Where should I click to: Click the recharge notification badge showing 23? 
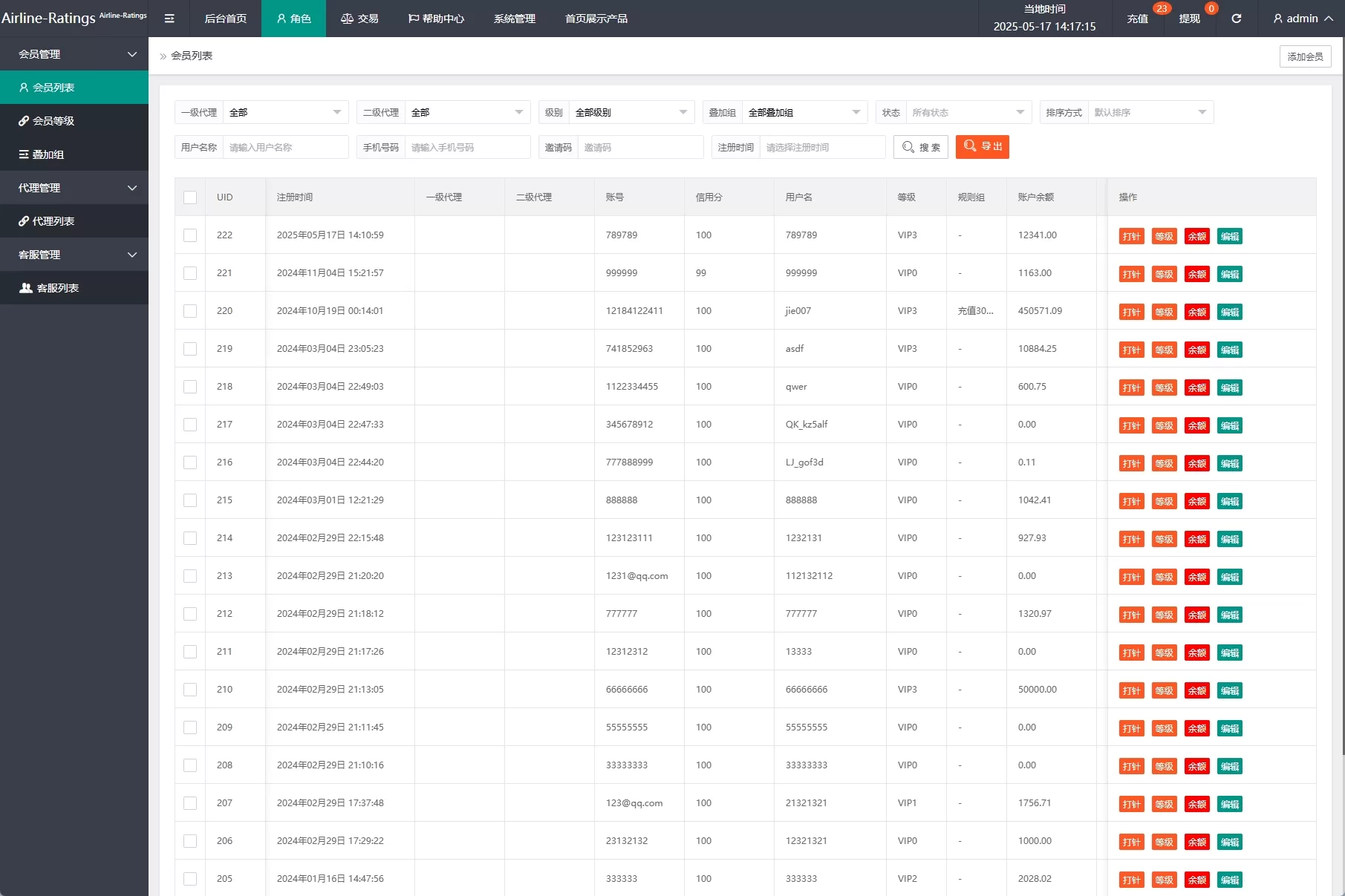point(1162,9)
